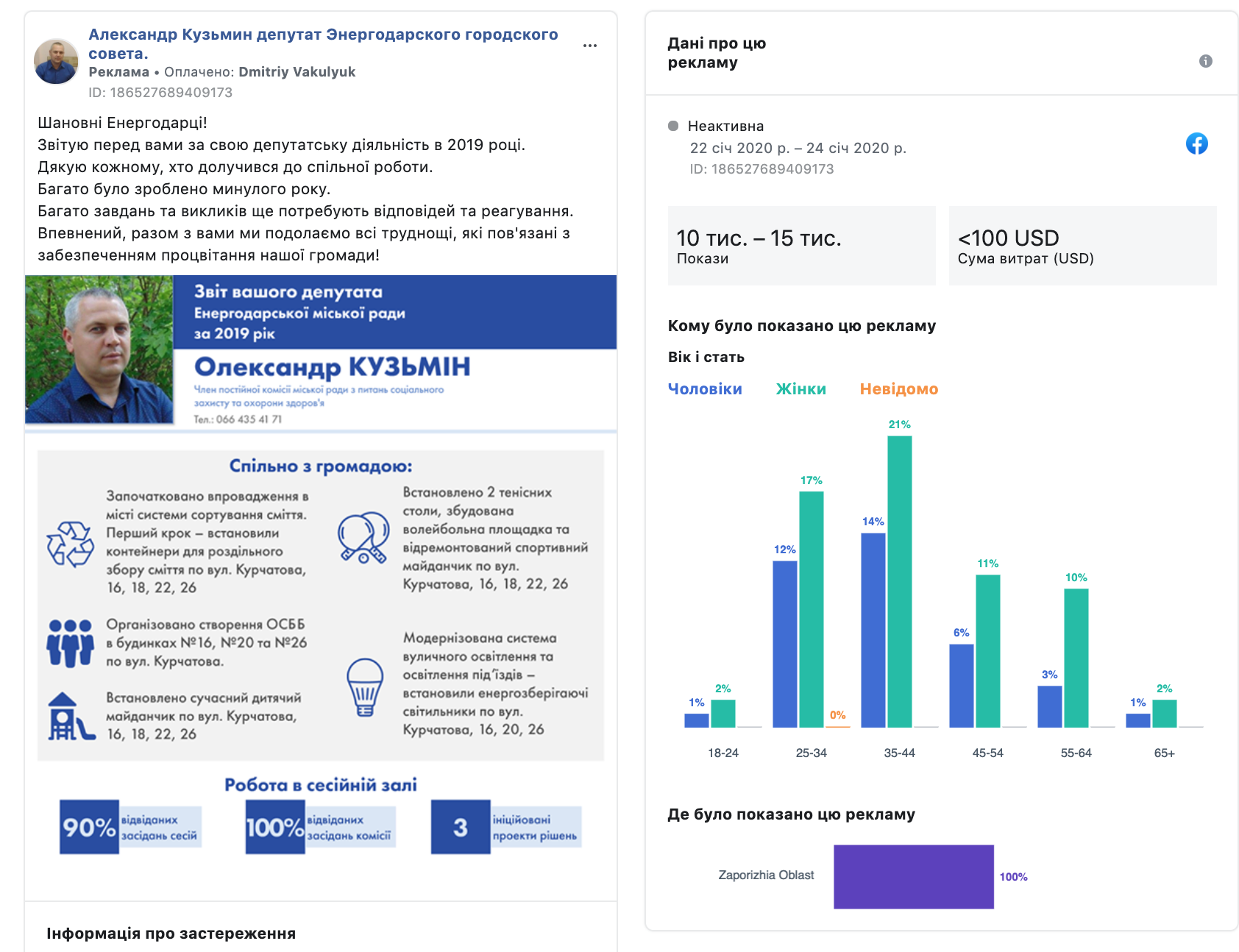Expand the Інформація про застереження section
The image size is (1239, 952).
coord(171,934)
